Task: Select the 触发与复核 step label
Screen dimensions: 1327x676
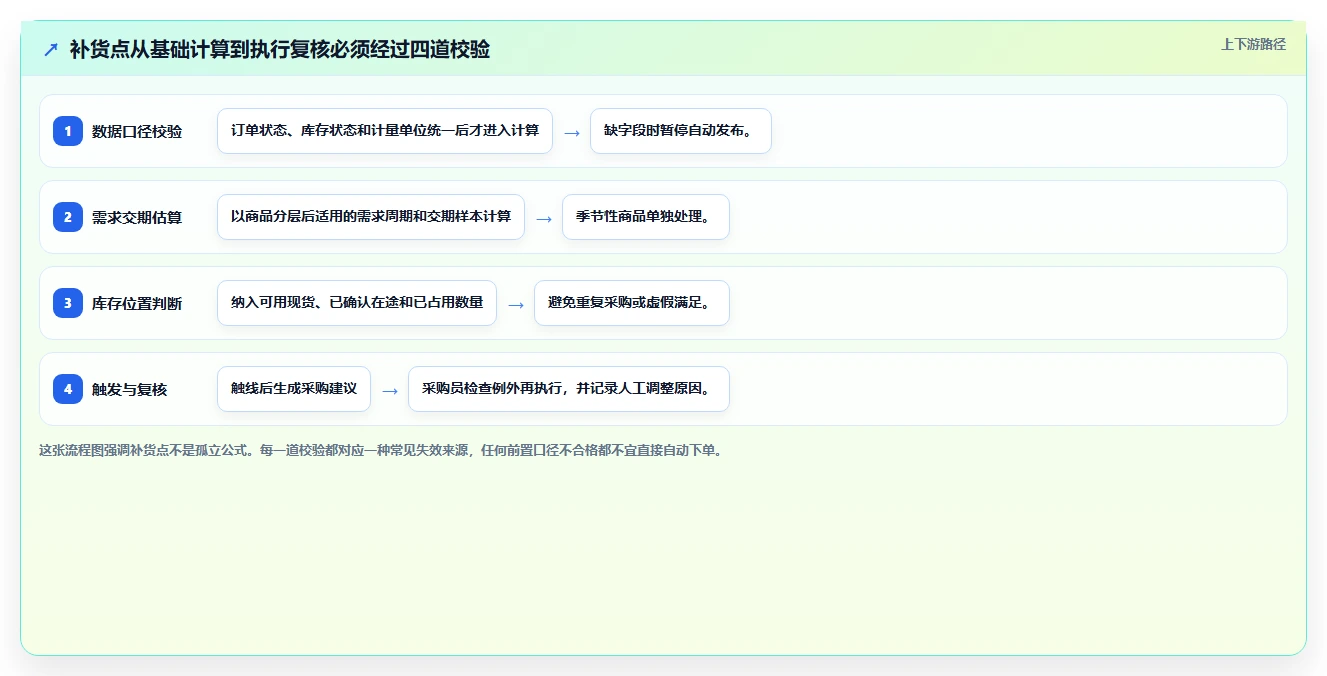Action: click(x=129, y=389)
